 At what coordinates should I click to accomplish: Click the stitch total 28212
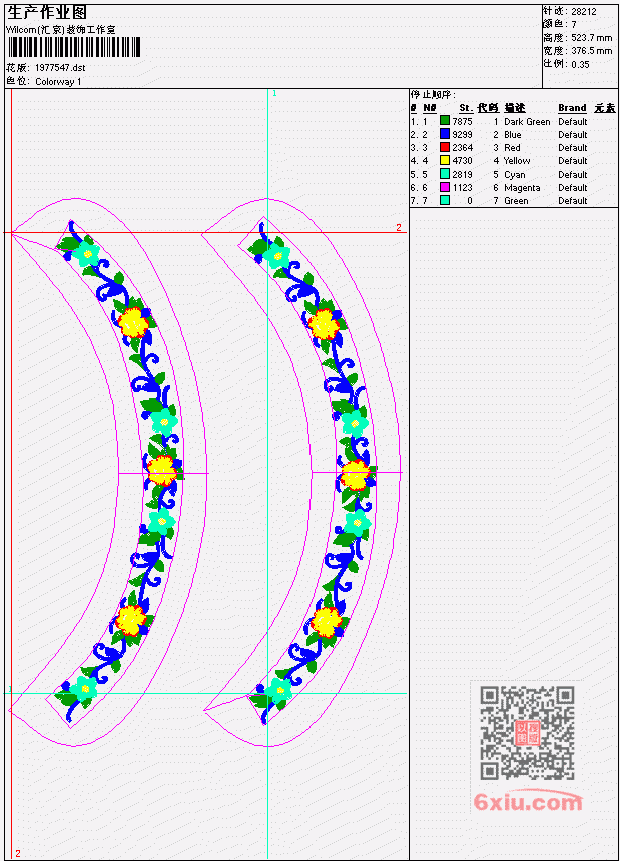pyautogui.click(x=584, y=11)
